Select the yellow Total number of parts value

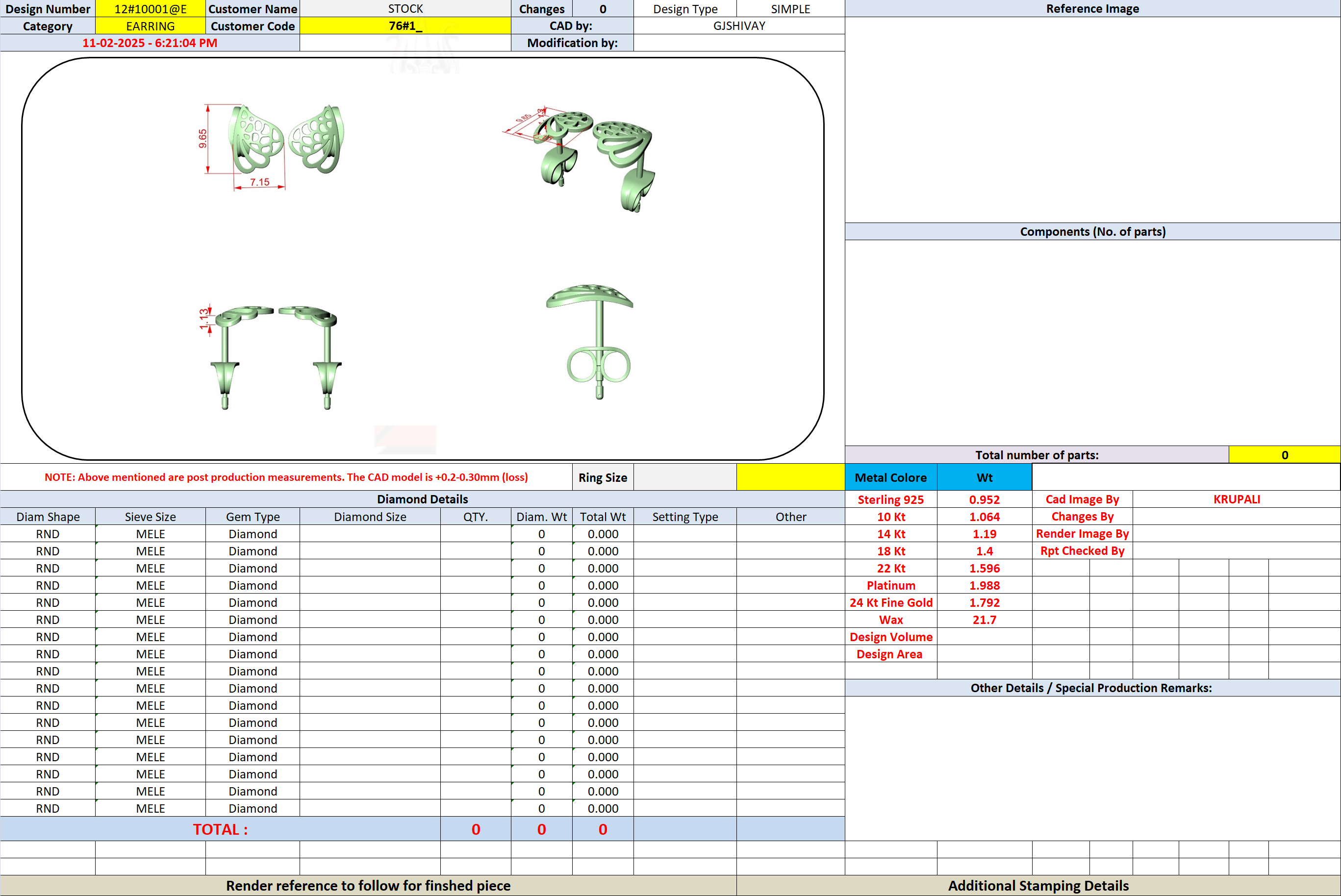coord(1285,455)
